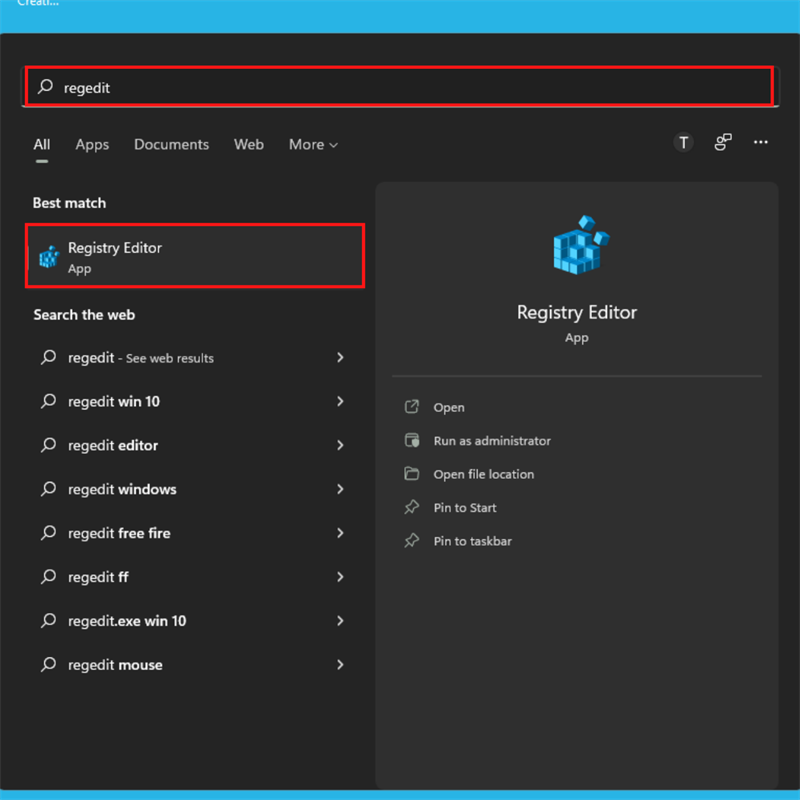Click search icon beside 'regedit editor'
Viewport: 800px width, 800px height.
click(x=48, y=445)
